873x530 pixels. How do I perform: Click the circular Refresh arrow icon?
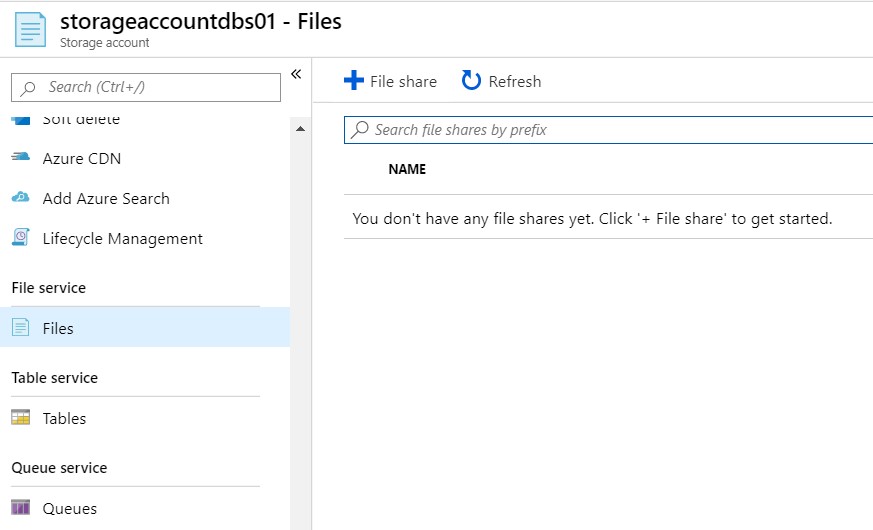coord(471,80)
